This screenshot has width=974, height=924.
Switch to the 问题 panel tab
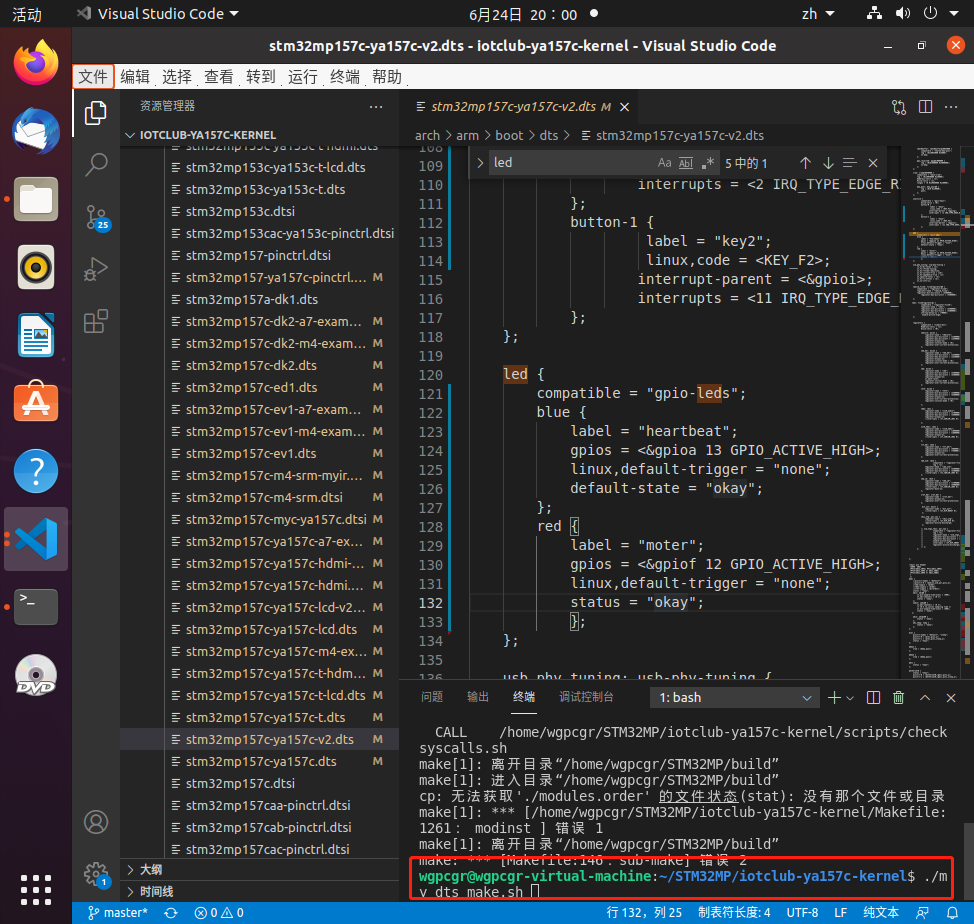432,697
